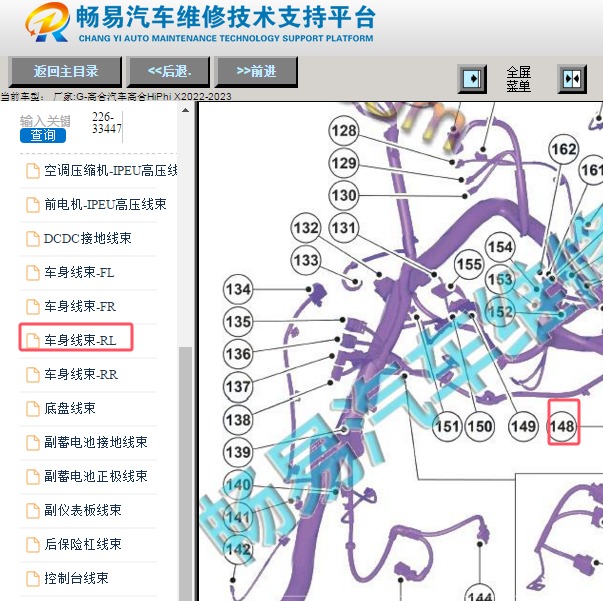The width and height of the screenshot is (603, 601).
Task: Collapse the sidebar with right-arrow panel icon
Action: click(x=472, y=79)
